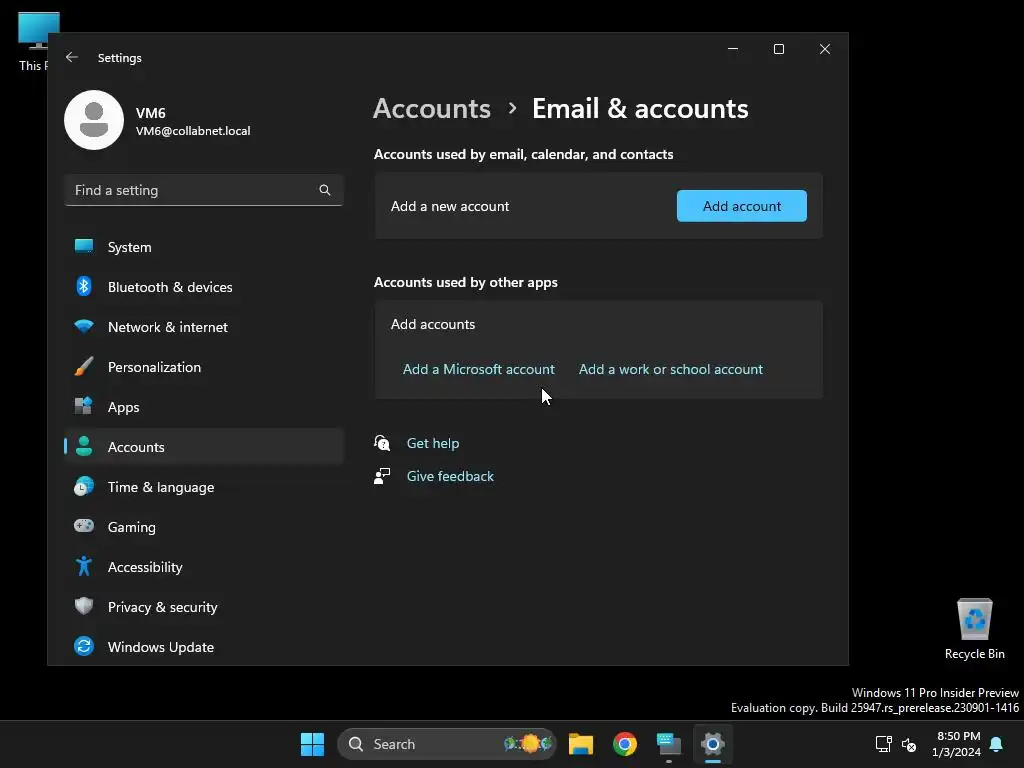The width and height of the screenshot is (1024, 768).
Task: Open the Windows Start menu
Action: [x=312, y=744]
